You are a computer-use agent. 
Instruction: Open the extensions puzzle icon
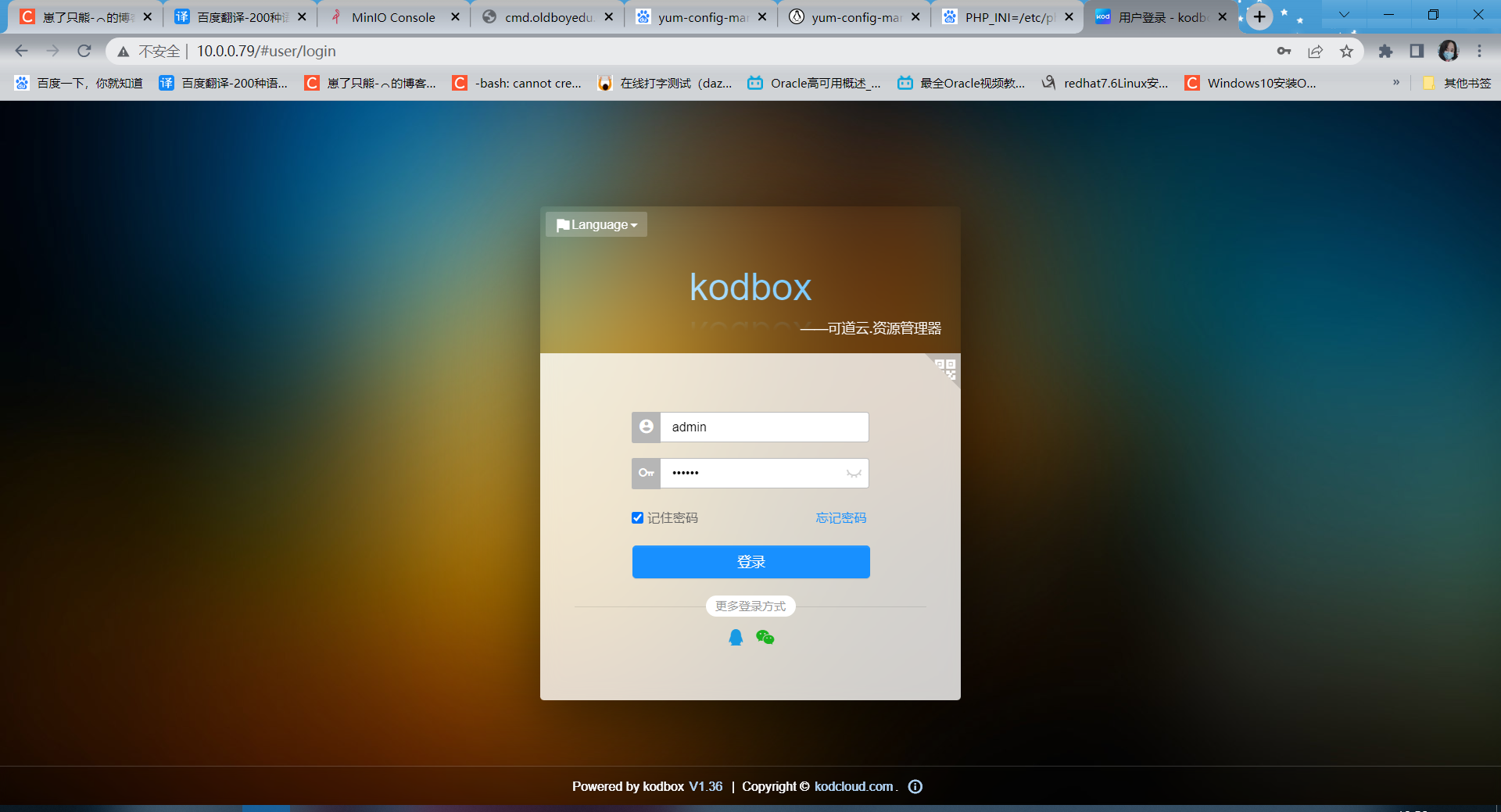coord(1386,51)
